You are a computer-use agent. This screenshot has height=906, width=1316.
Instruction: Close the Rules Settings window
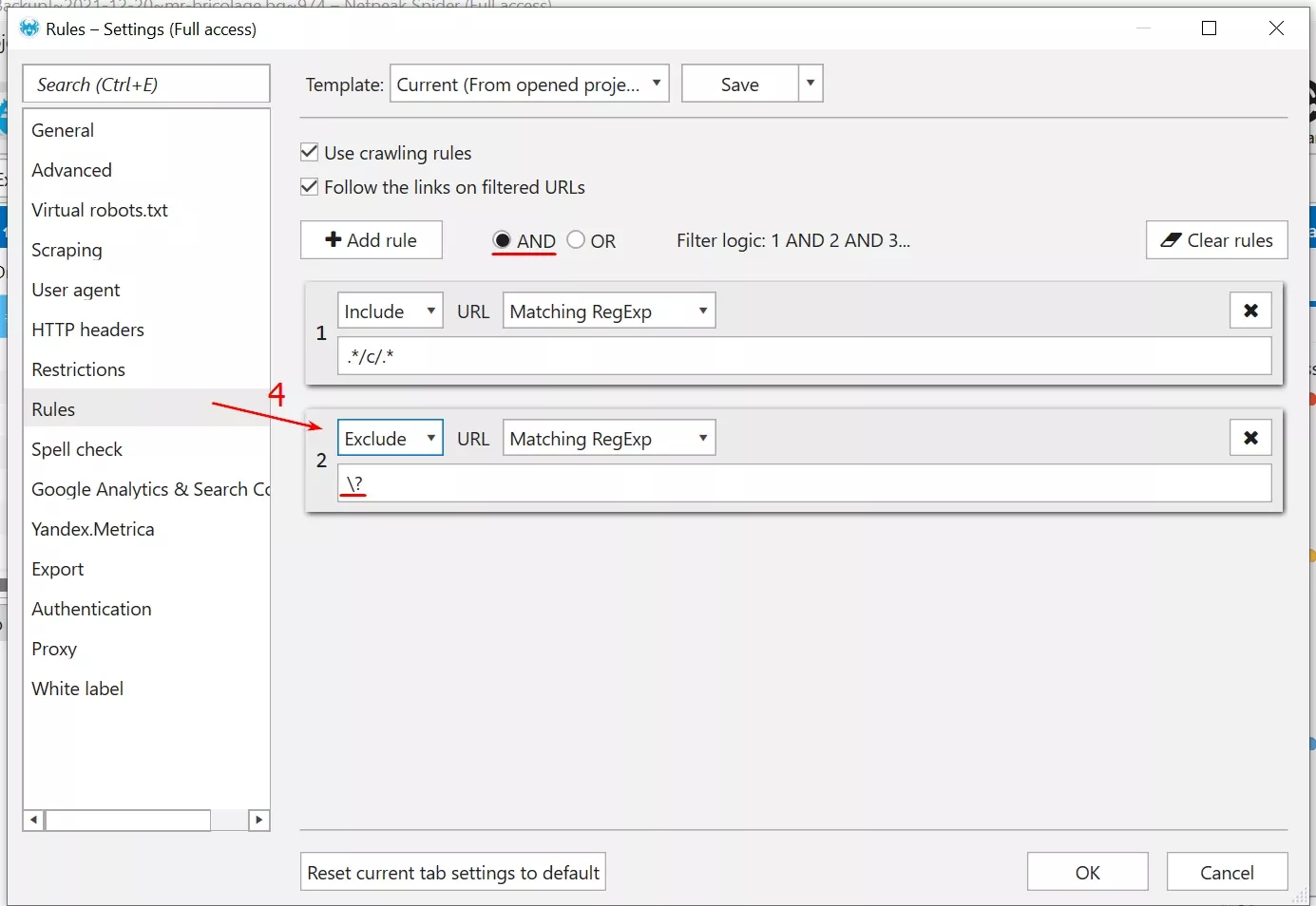click(x=1276, y=28)
